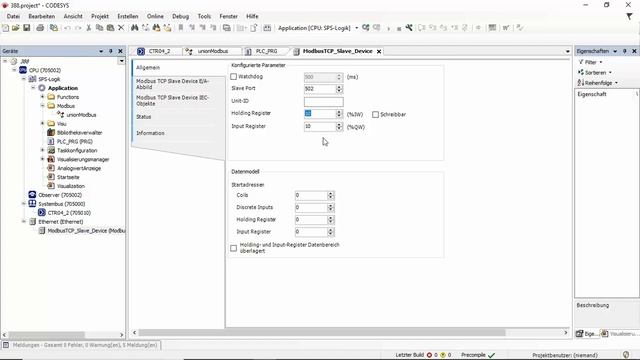Screen dimensions: 640x360
Task: Click the Print toolbar icon
Action: [x=40, y=28]
